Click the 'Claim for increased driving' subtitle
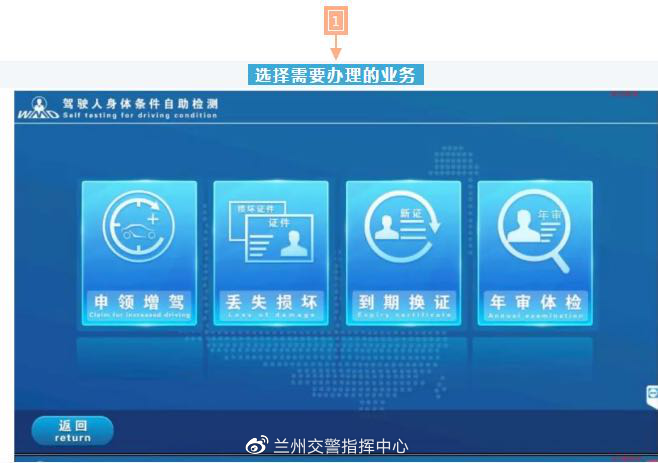This screenshot has height=463, width=658. tap(138, 315)
